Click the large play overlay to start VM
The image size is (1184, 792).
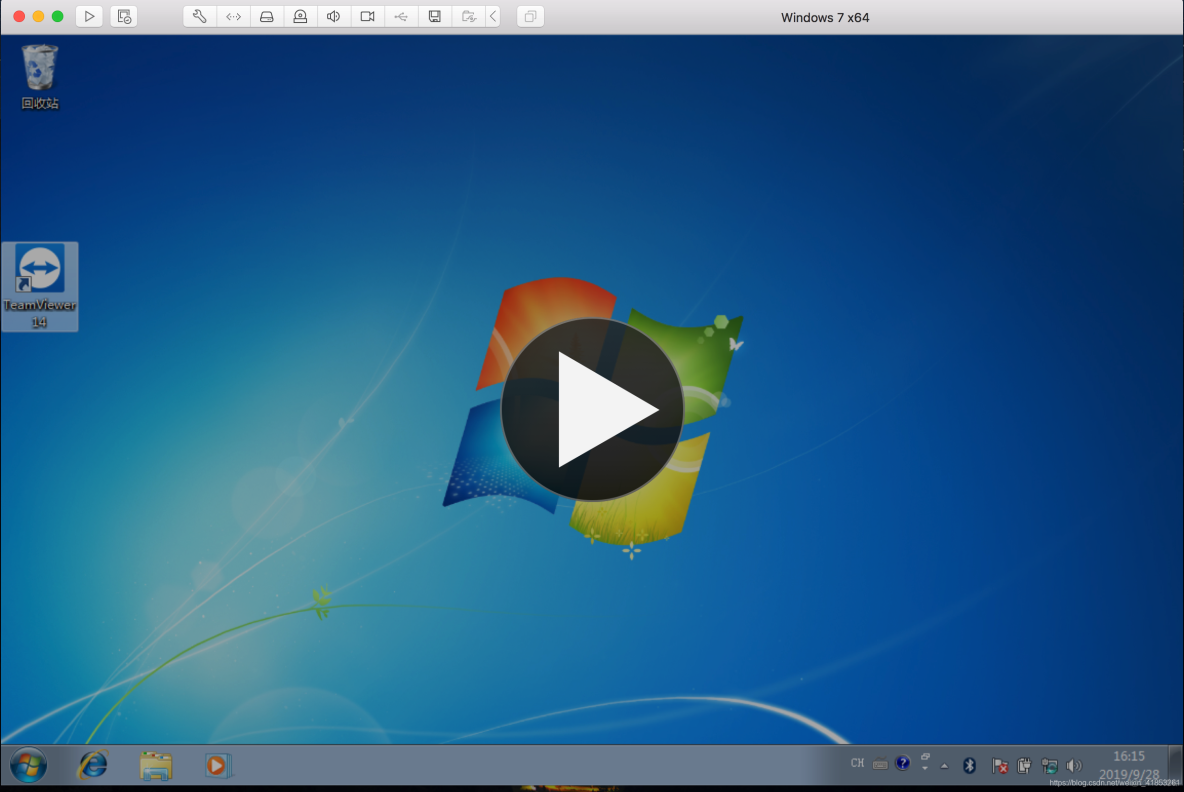click(593, 409)
